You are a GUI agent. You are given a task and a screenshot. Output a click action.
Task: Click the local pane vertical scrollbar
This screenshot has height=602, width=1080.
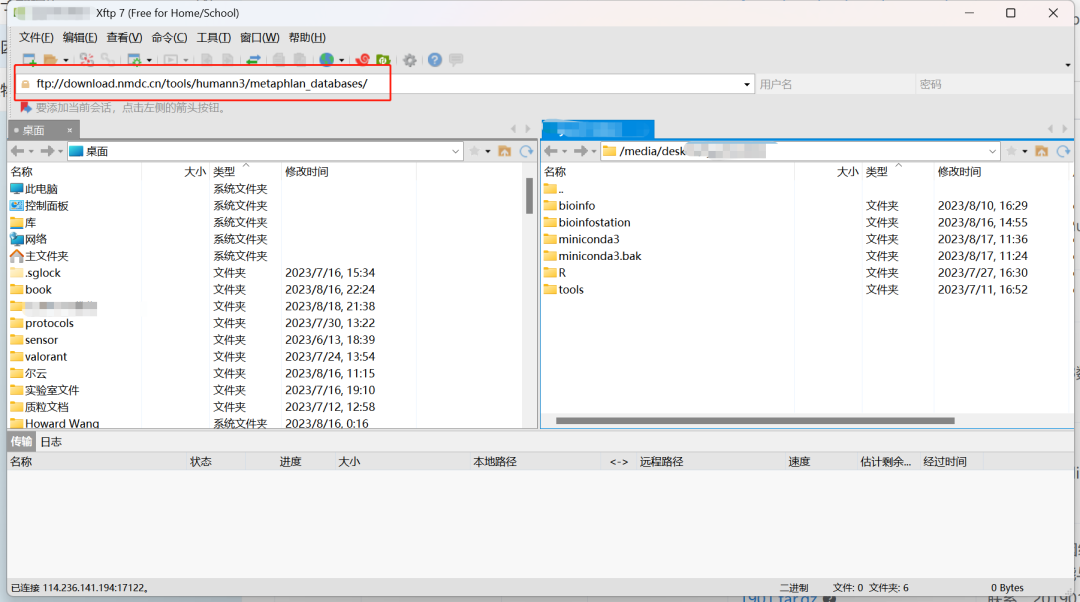530,195
